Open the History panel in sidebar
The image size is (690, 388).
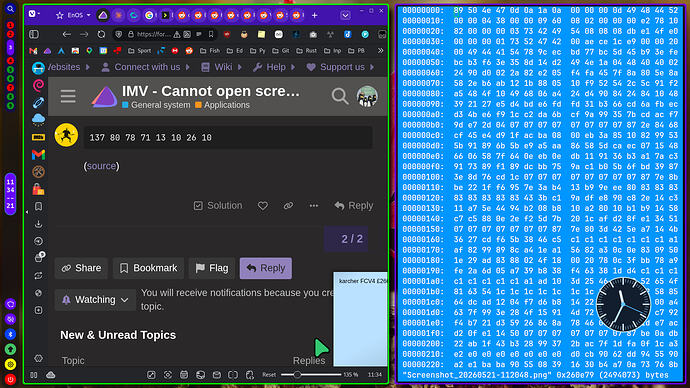pos(38,241)
